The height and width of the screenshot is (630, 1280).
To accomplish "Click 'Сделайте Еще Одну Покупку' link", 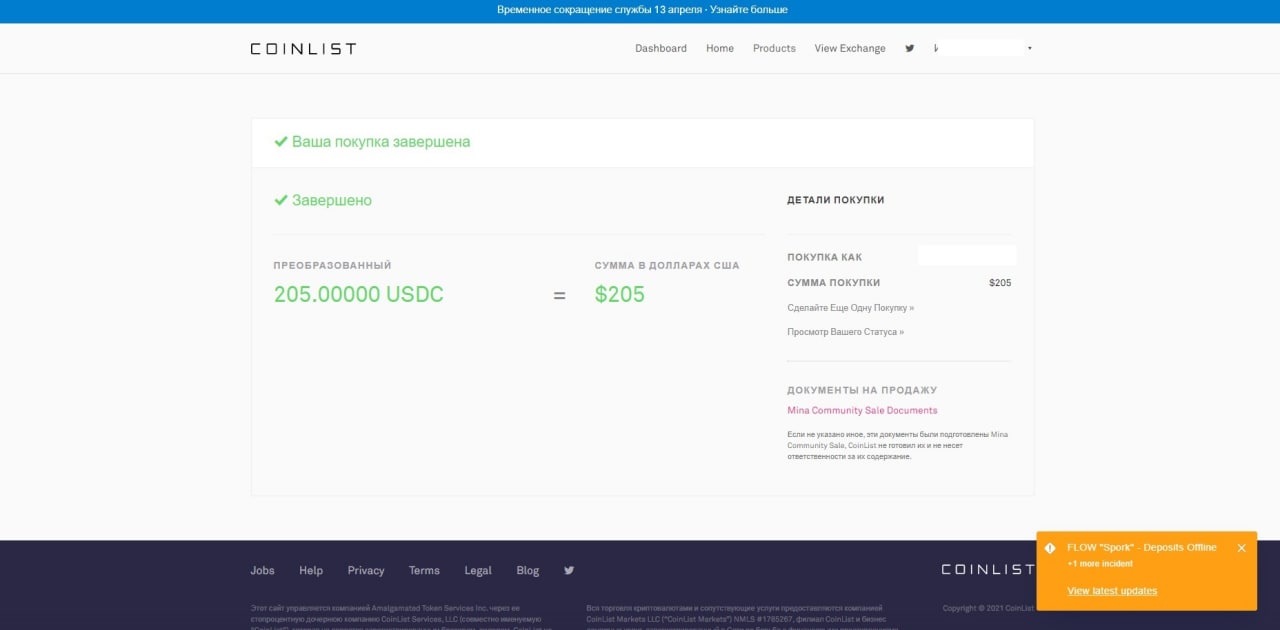I will (x=850, y=308).
